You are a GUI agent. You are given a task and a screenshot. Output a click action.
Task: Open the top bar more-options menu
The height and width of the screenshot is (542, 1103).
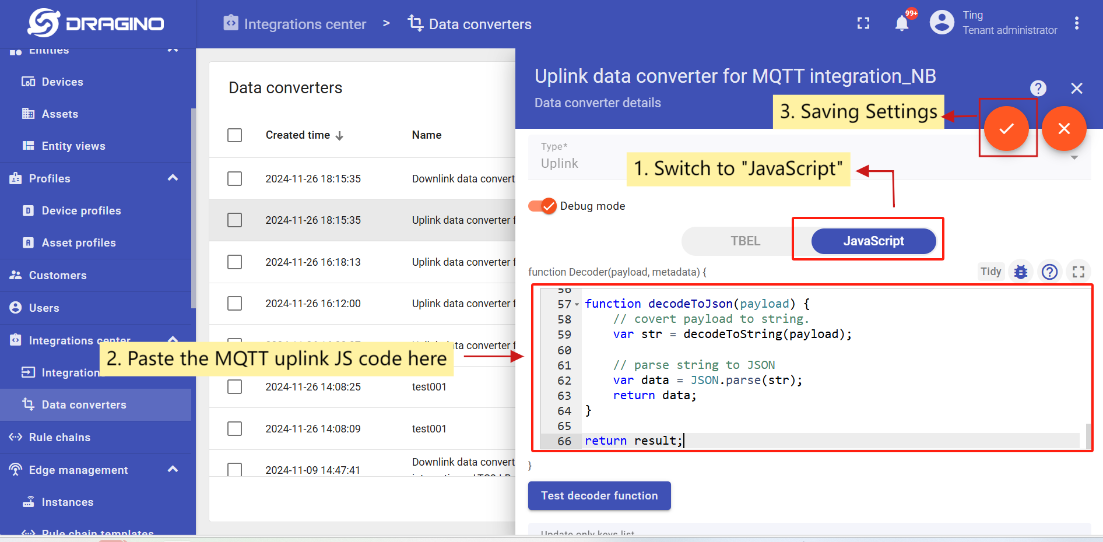pos(1076,23)
